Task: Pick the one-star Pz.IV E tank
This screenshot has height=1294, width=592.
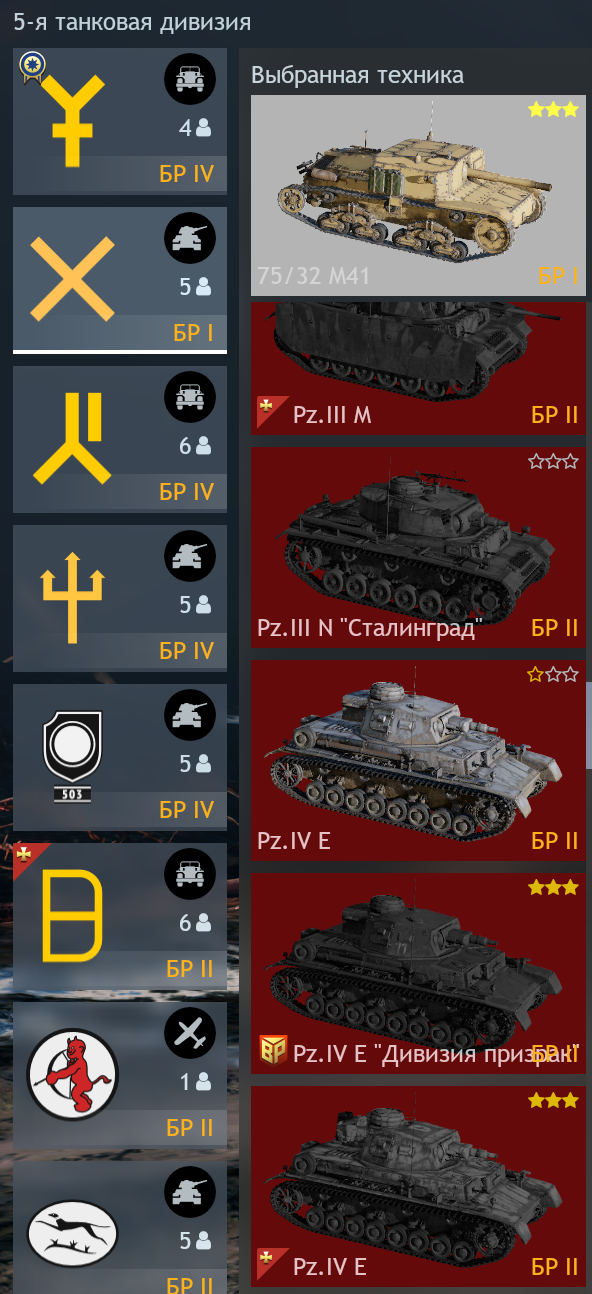Action: pos(418,760)
